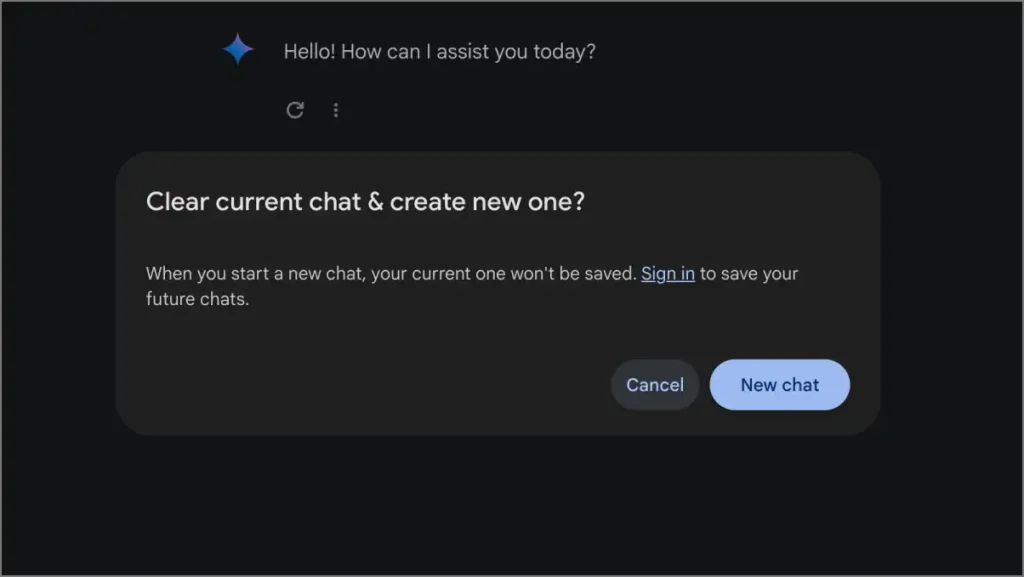Select the blue star icon beside the greeting
Image resolution: width=1024 pixels, height=577 pixels.
click(x=238, y=49)
